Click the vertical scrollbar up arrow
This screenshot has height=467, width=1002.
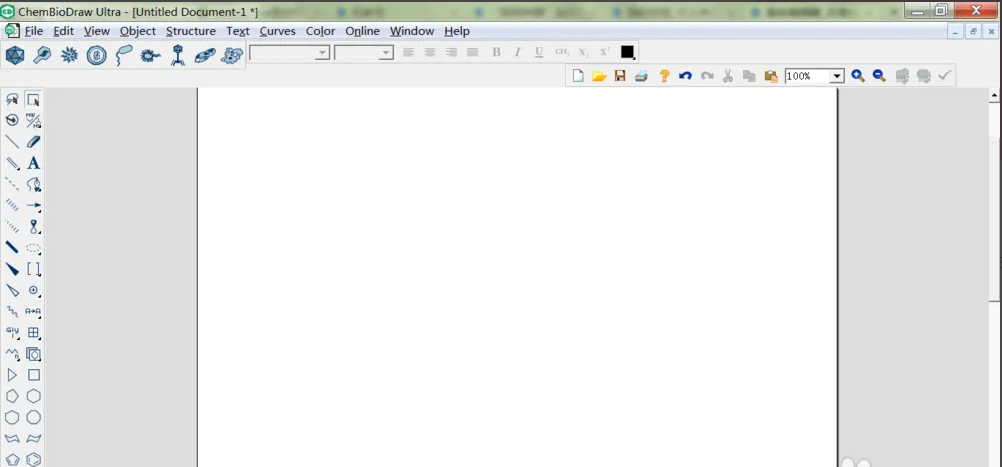(994, 96)
